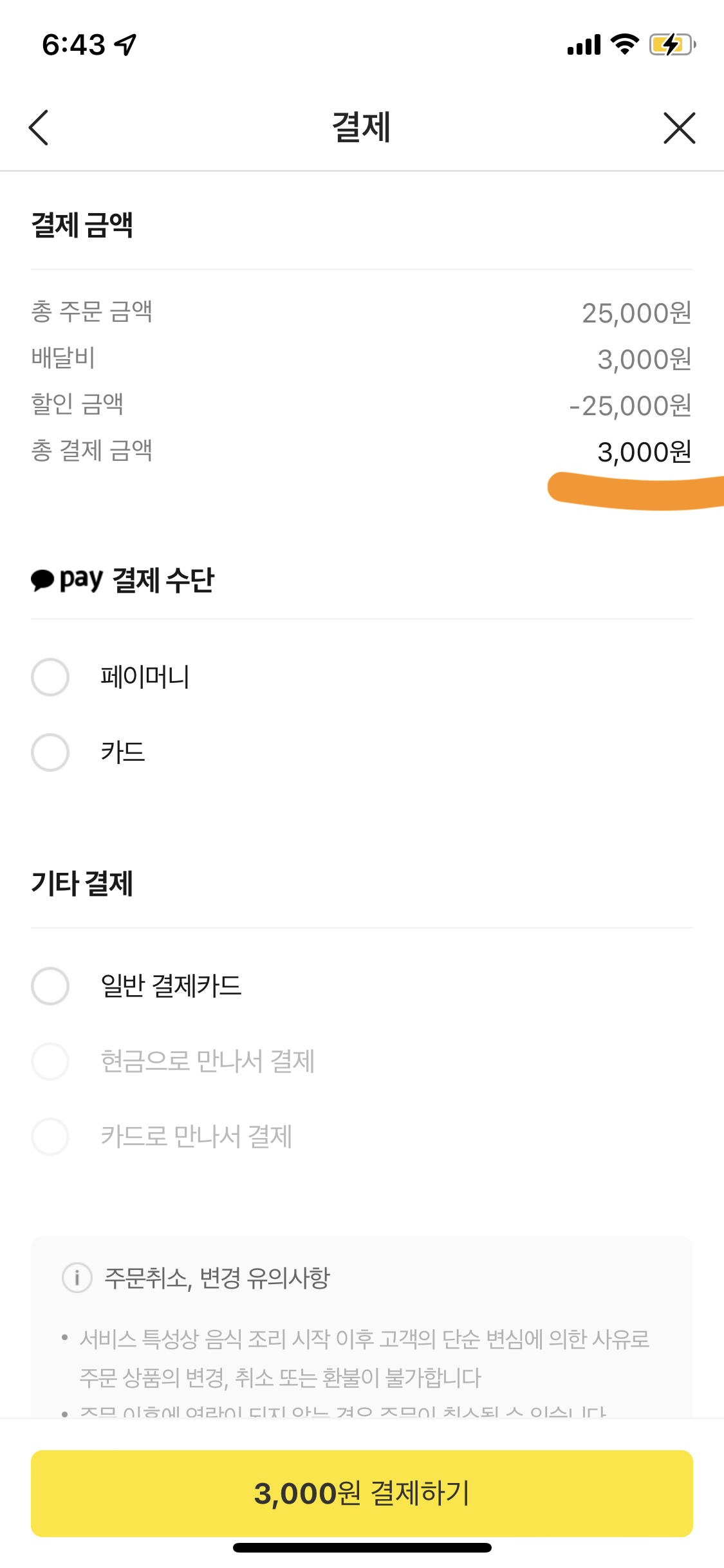Tap the 할인 금액 -25,000원 row
This screenshot has height=1568, width=724.
pos(362,406)
